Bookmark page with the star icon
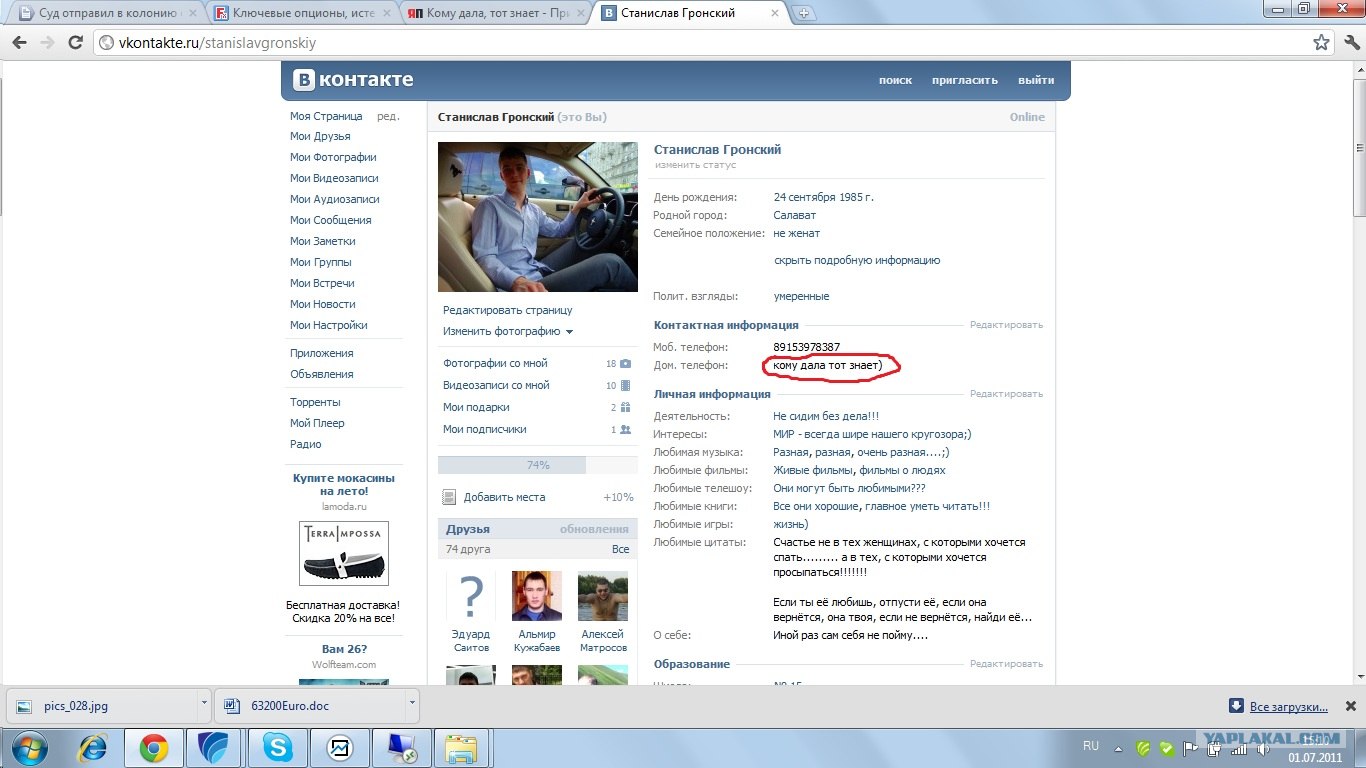 (x=1322, y=43)
